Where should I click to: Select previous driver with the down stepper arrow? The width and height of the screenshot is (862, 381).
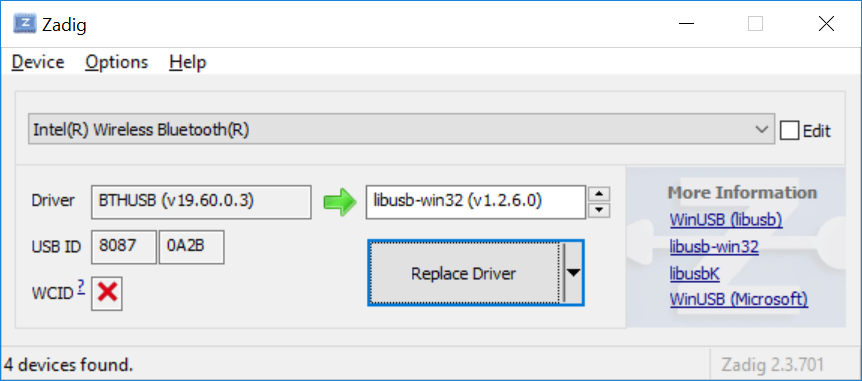(x=600, y=210)
